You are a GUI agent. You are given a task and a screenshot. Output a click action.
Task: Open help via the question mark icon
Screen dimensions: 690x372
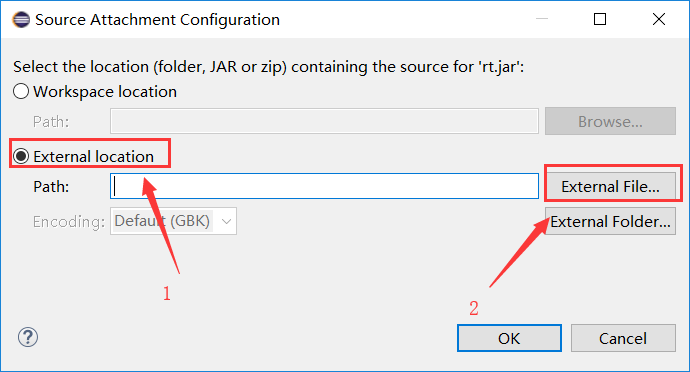point(28,338)
